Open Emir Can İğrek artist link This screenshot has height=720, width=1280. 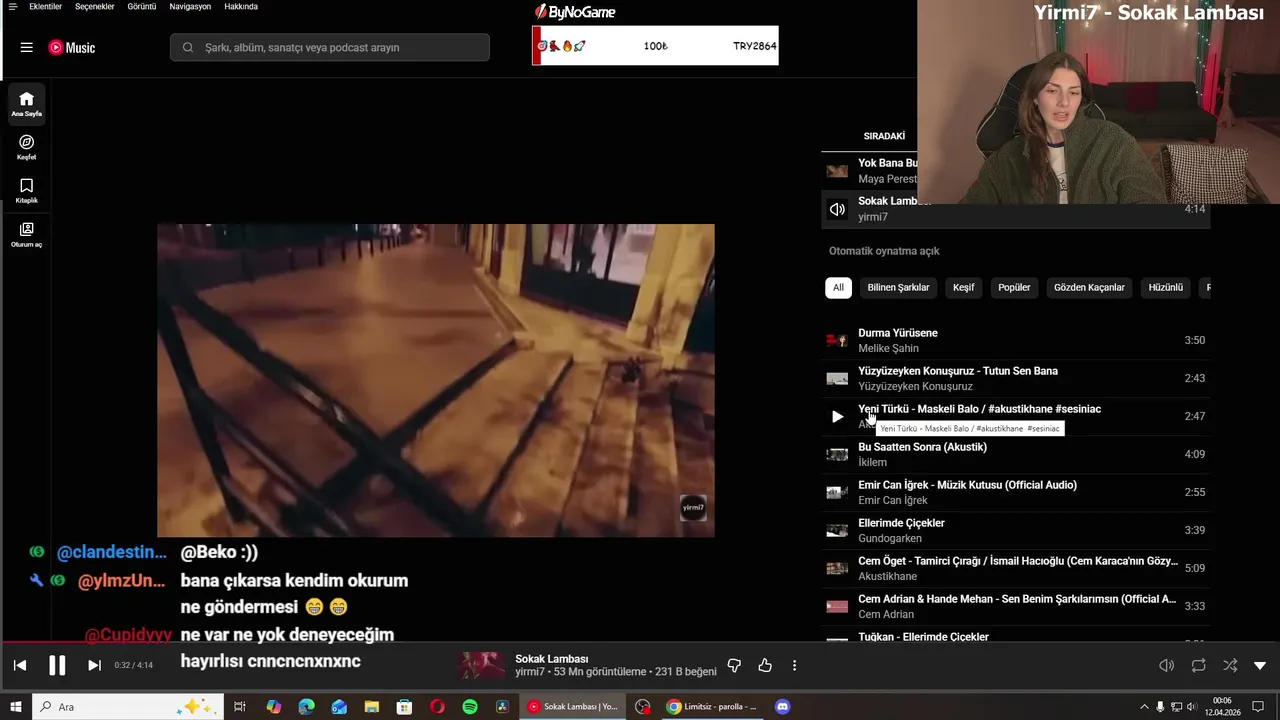point(893,500)
